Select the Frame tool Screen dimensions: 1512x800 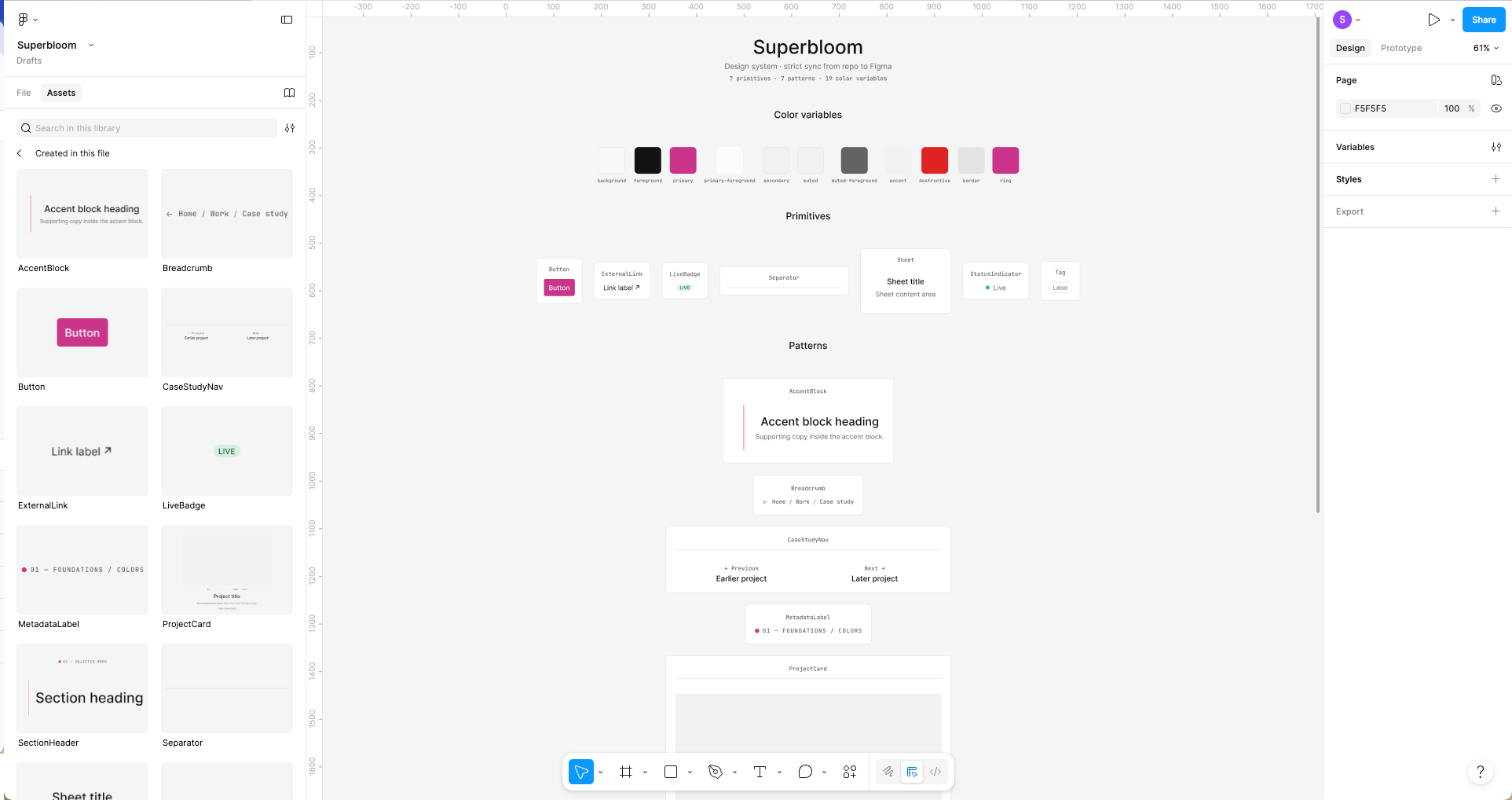click(626, 772)
